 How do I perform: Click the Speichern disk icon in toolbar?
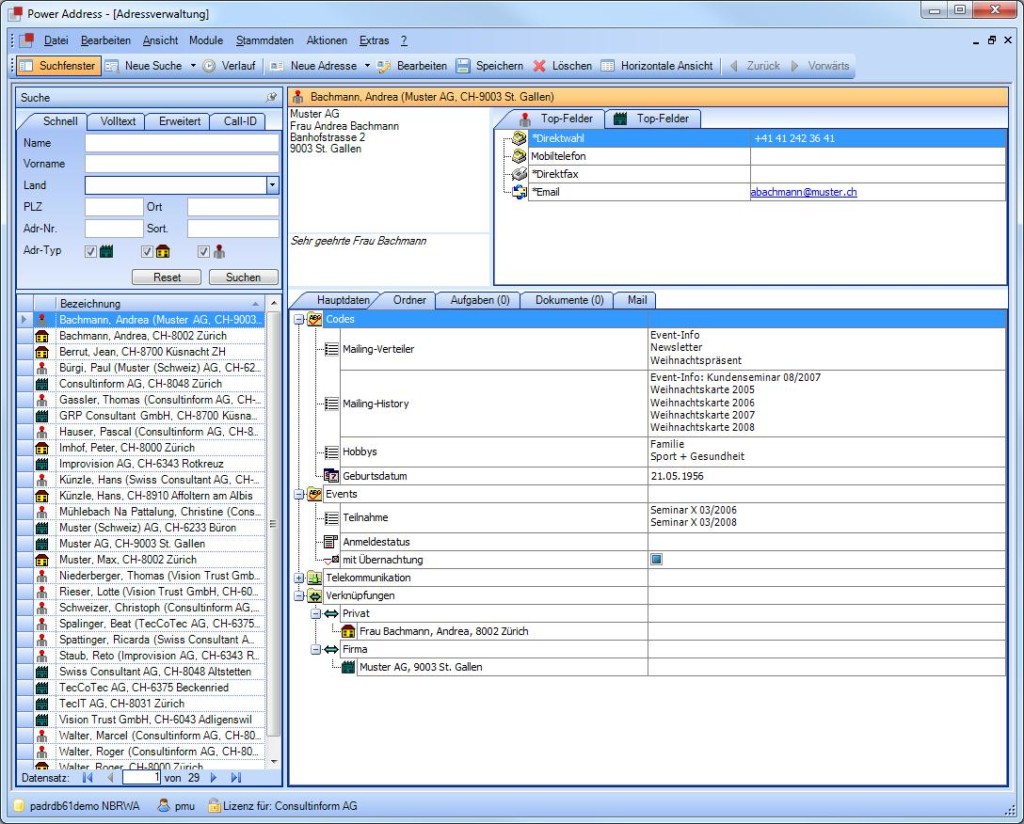[463, 66]
